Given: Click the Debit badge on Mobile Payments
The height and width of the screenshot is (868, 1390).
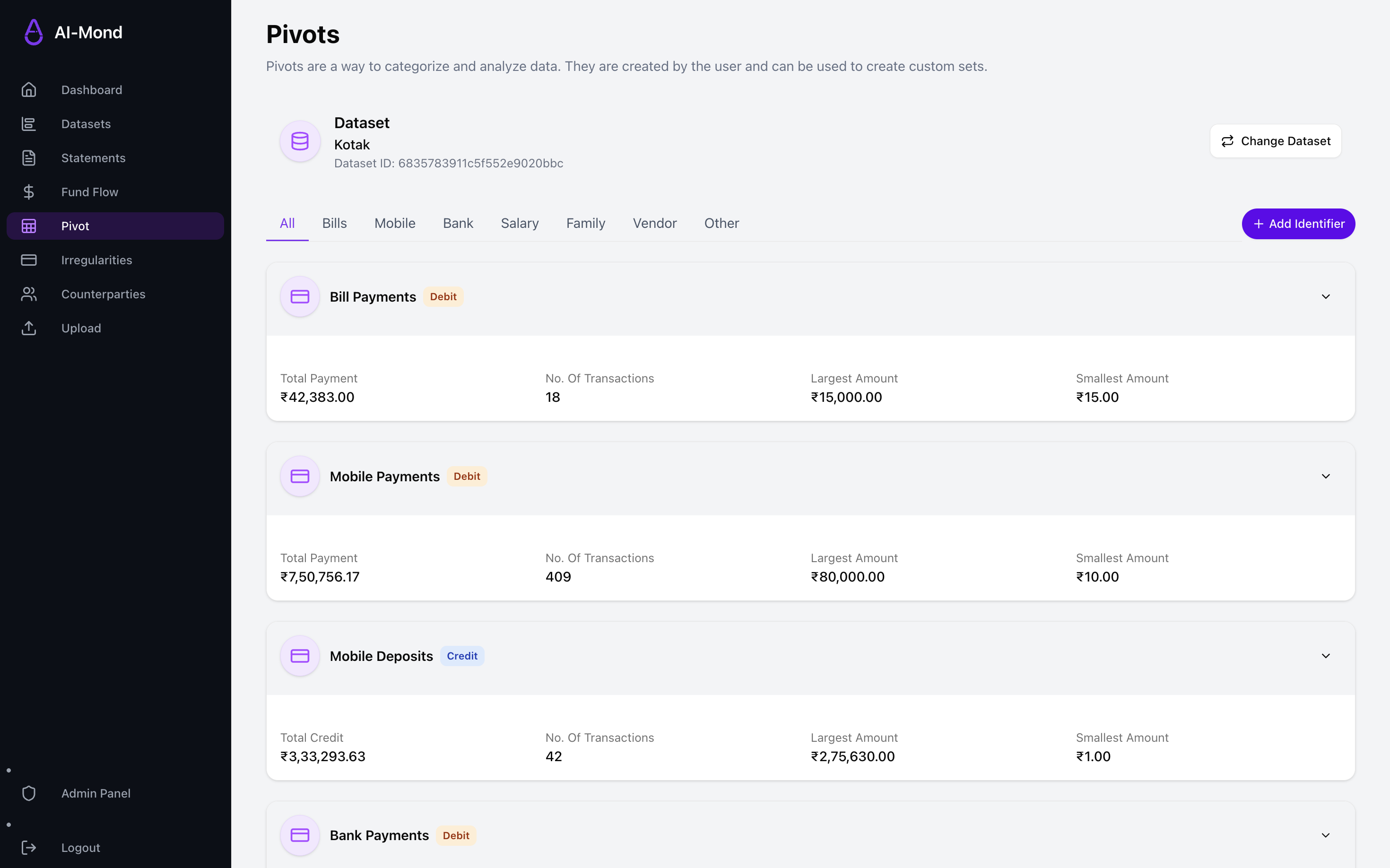Looking at the screenshot, I should (467, 477).
